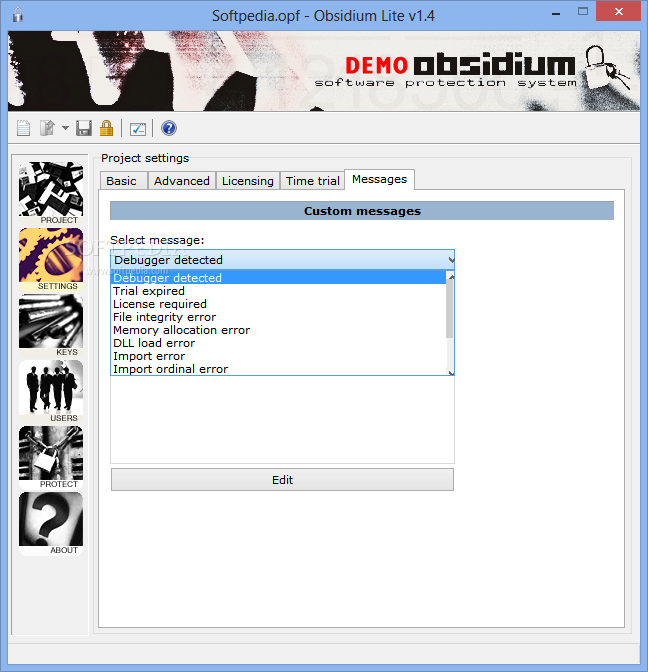
Task: Choose Trial expired in the list
Action: coord(279,291)
